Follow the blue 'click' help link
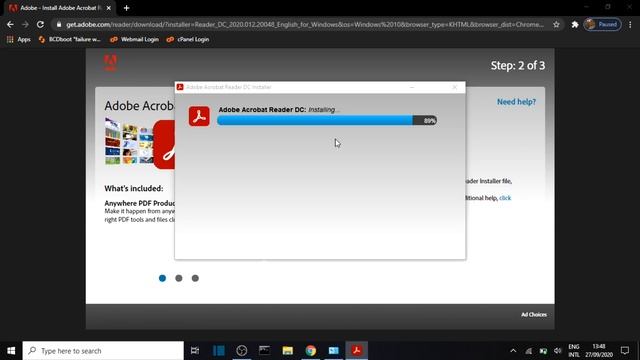The width and height of the screenshot is (640, 360). coord(505,198)
